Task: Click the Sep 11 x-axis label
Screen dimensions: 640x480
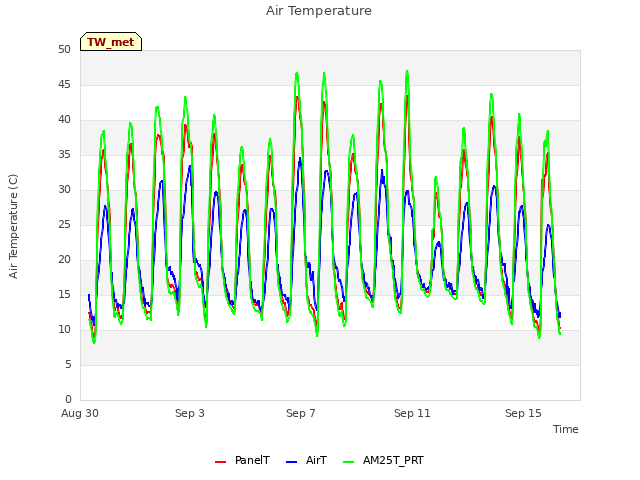Action: [x=412, y=413]
